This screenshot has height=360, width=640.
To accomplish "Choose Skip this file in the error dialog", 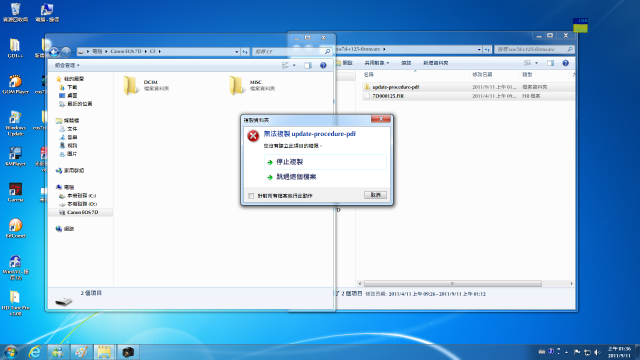I will [x=325, y=177].
